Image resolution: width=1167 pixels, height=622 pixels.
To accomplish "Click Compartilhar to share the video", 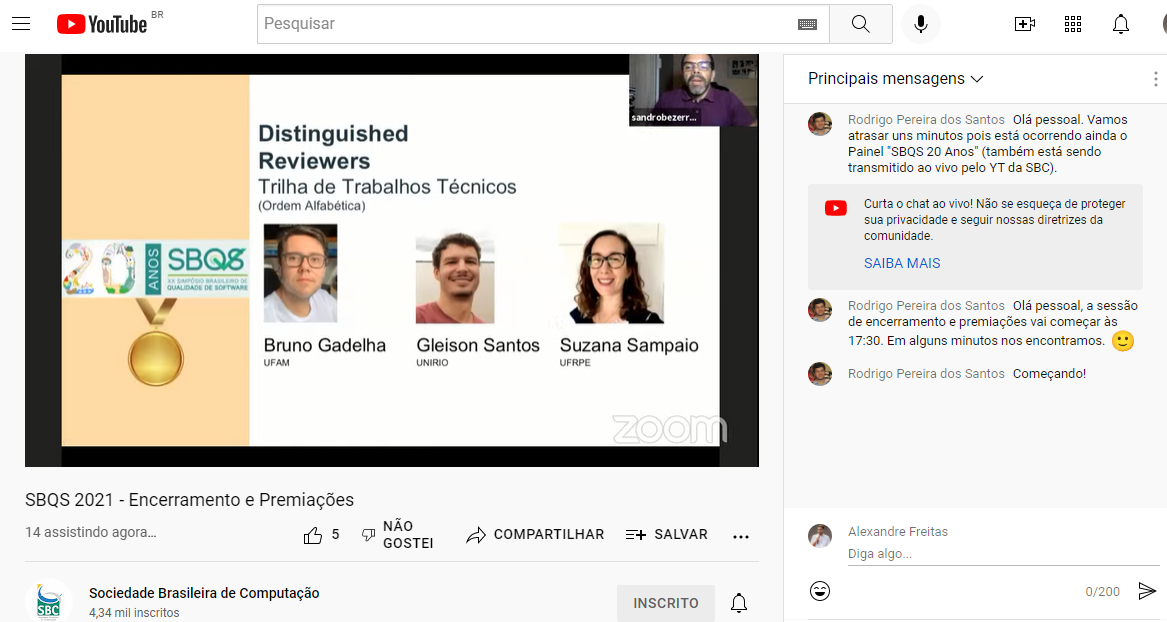I will [535, 535].
